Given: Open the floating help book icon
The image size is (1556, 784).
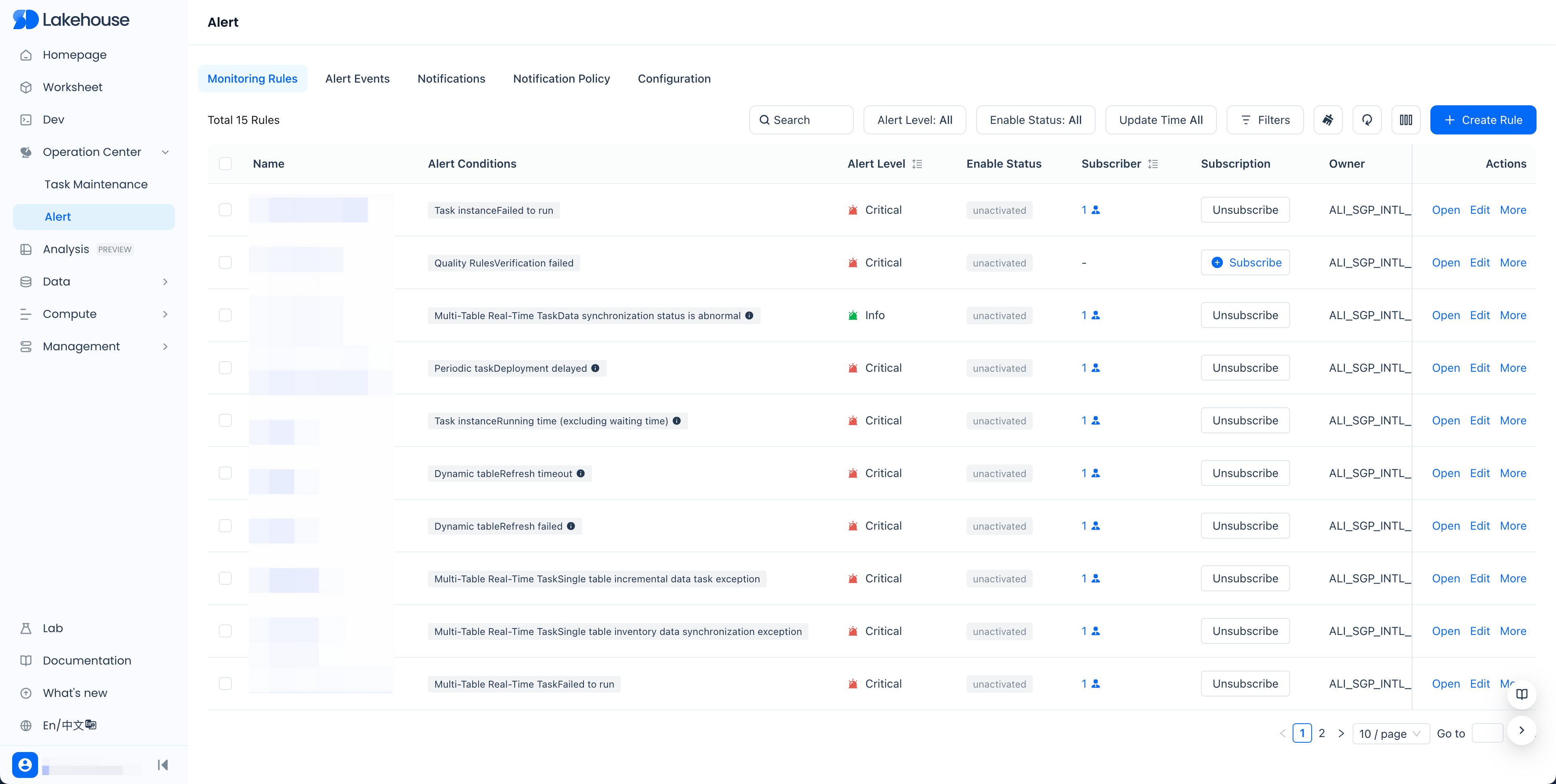Looking at the screenshot, I should click(x=1522, y=694).
